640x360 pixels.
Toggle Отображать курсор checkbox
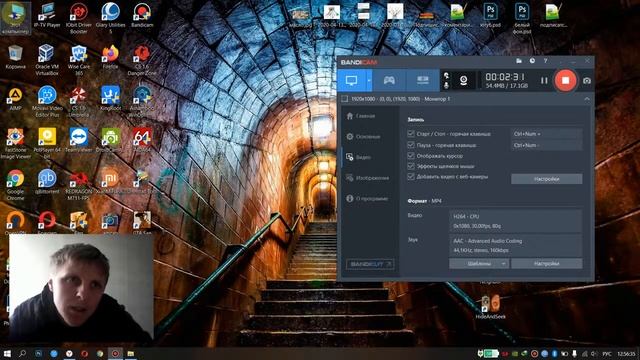click(x=411, y=156)
